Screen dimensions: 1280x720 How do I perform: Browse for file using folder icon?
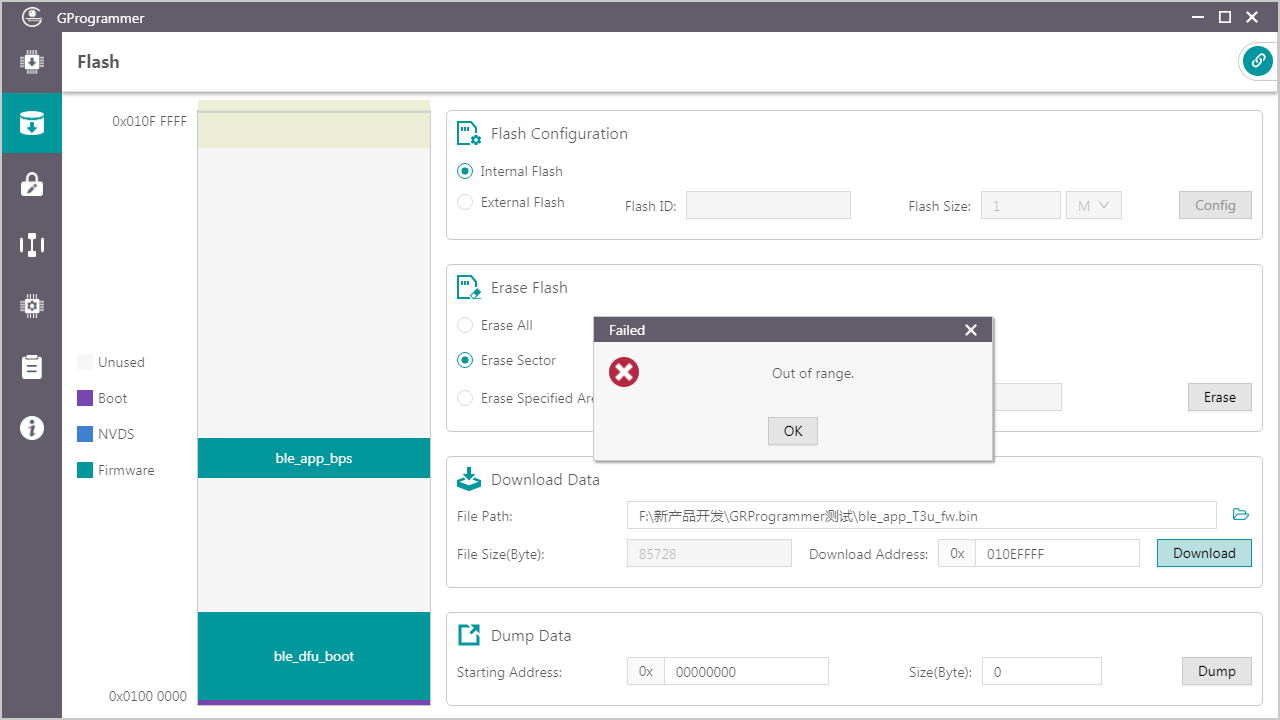coord(1241,515)
